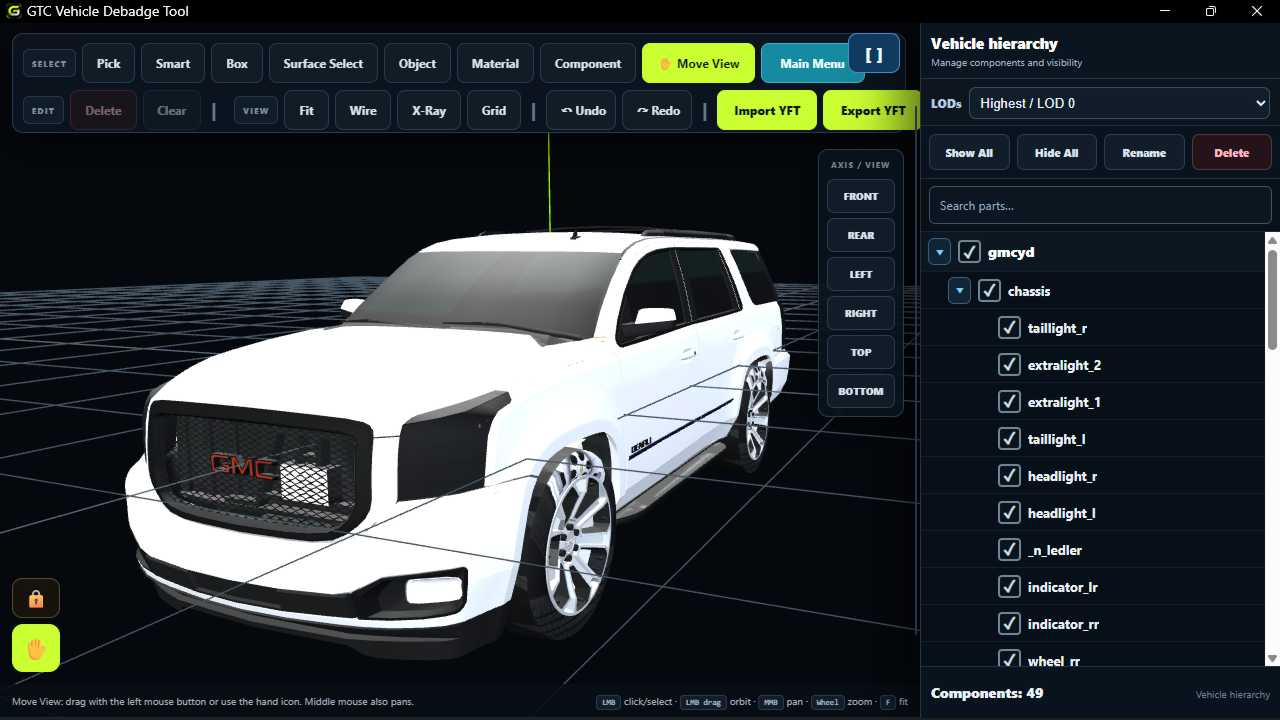
Task: Click the hierarchy scrollbar thumb
Action: tap(1272, 299)
